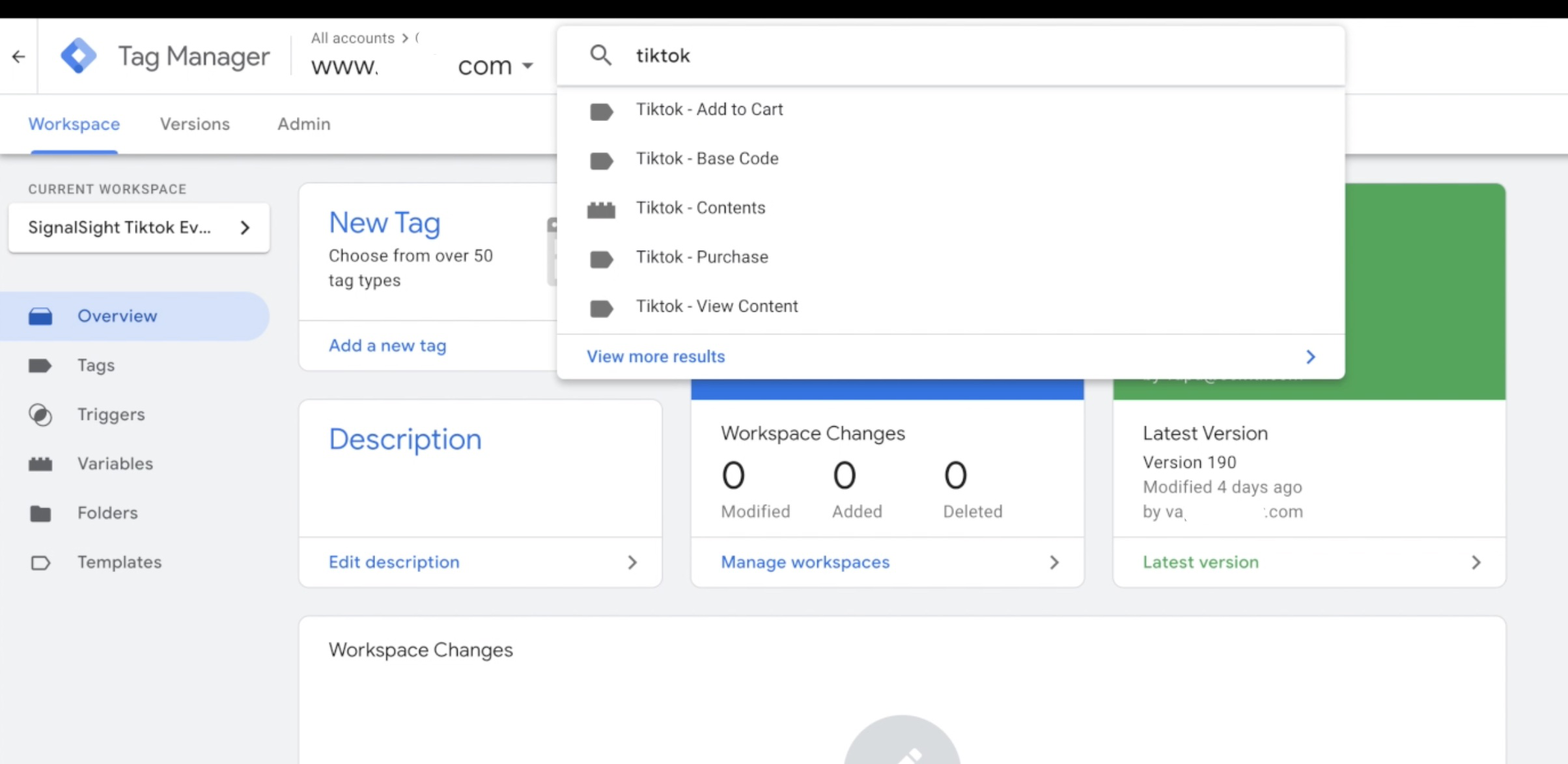Screen dimensions: 1568x764
Task: Open the container selector dropdown arrow
Action: 528,66
